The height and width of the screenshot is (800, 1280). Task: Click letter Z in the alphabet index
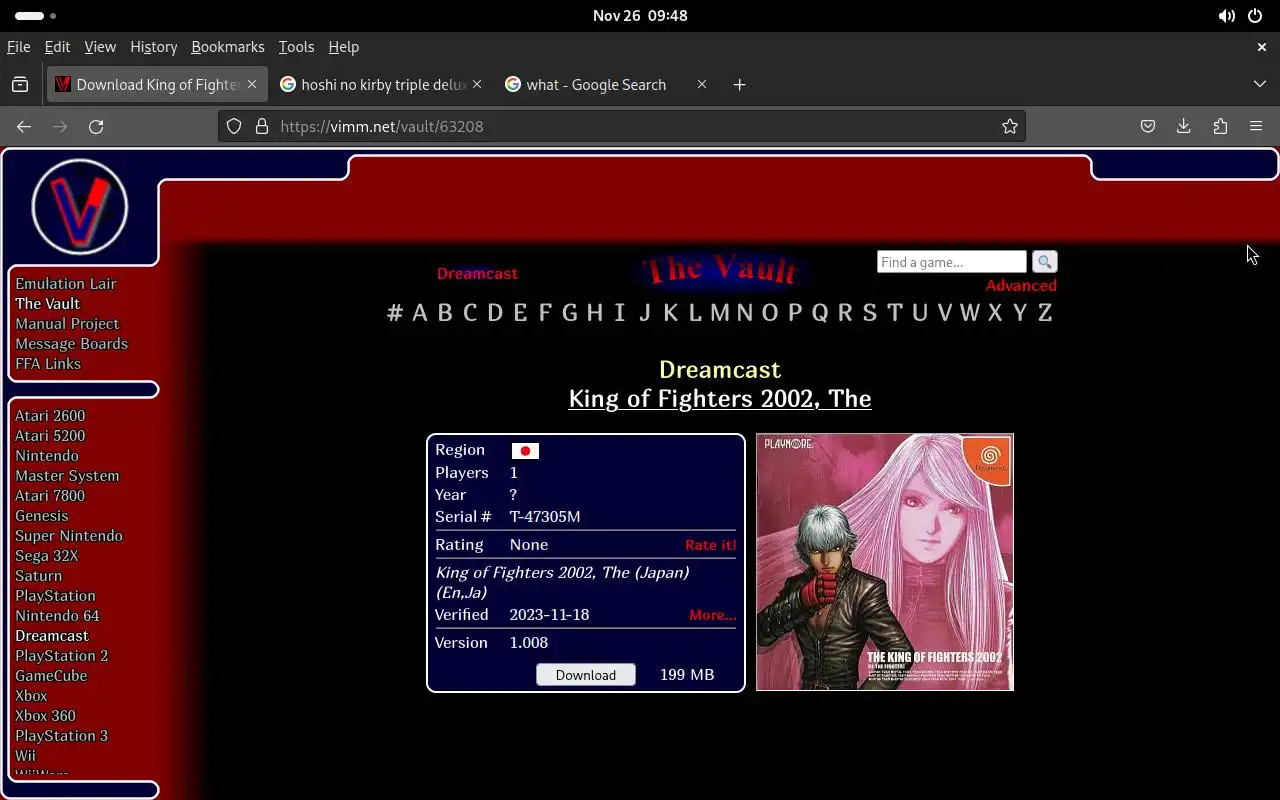(x=1045, y=313)
